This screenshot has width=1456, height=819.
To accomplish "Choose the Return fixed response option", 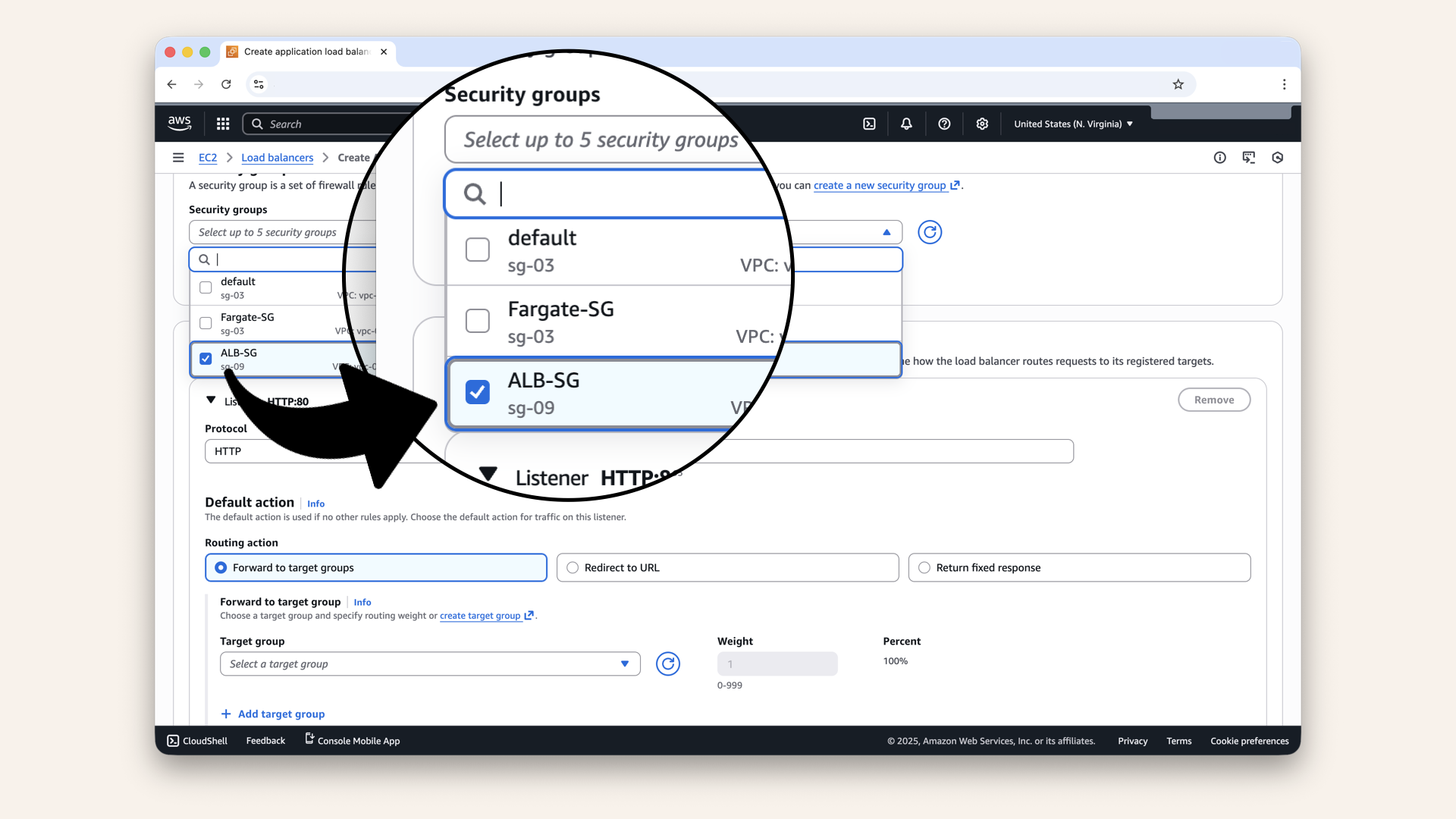I will point(924,568).
